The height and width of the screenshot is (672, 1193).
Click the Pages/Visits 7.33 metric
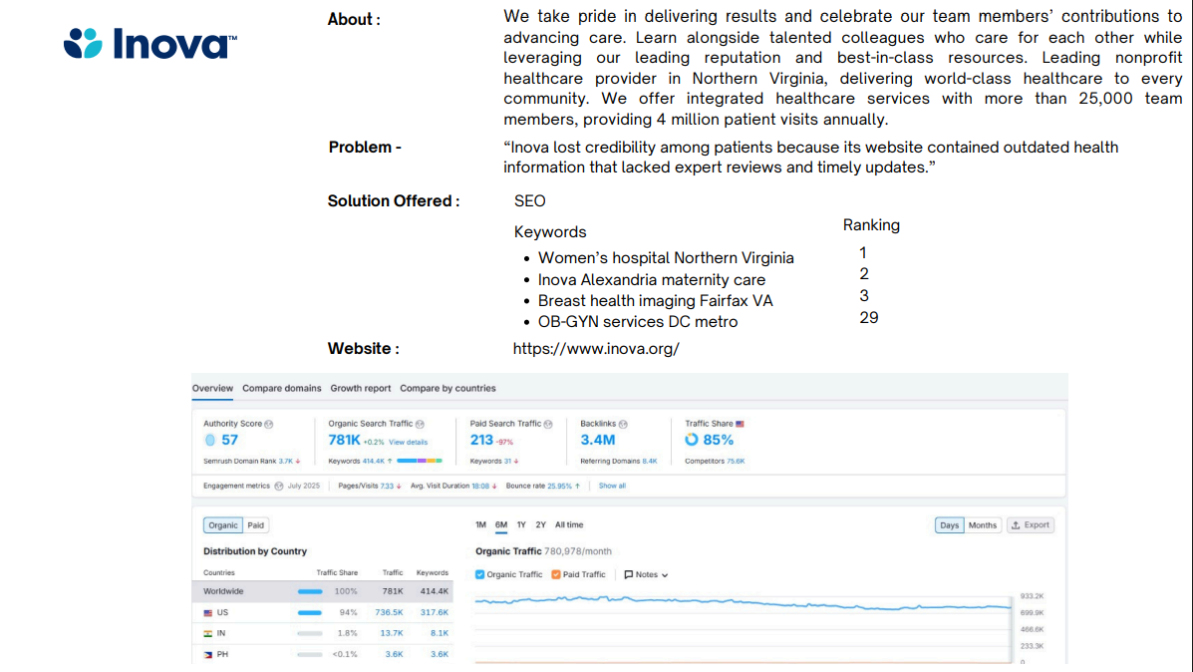click(x=370, y=486)
